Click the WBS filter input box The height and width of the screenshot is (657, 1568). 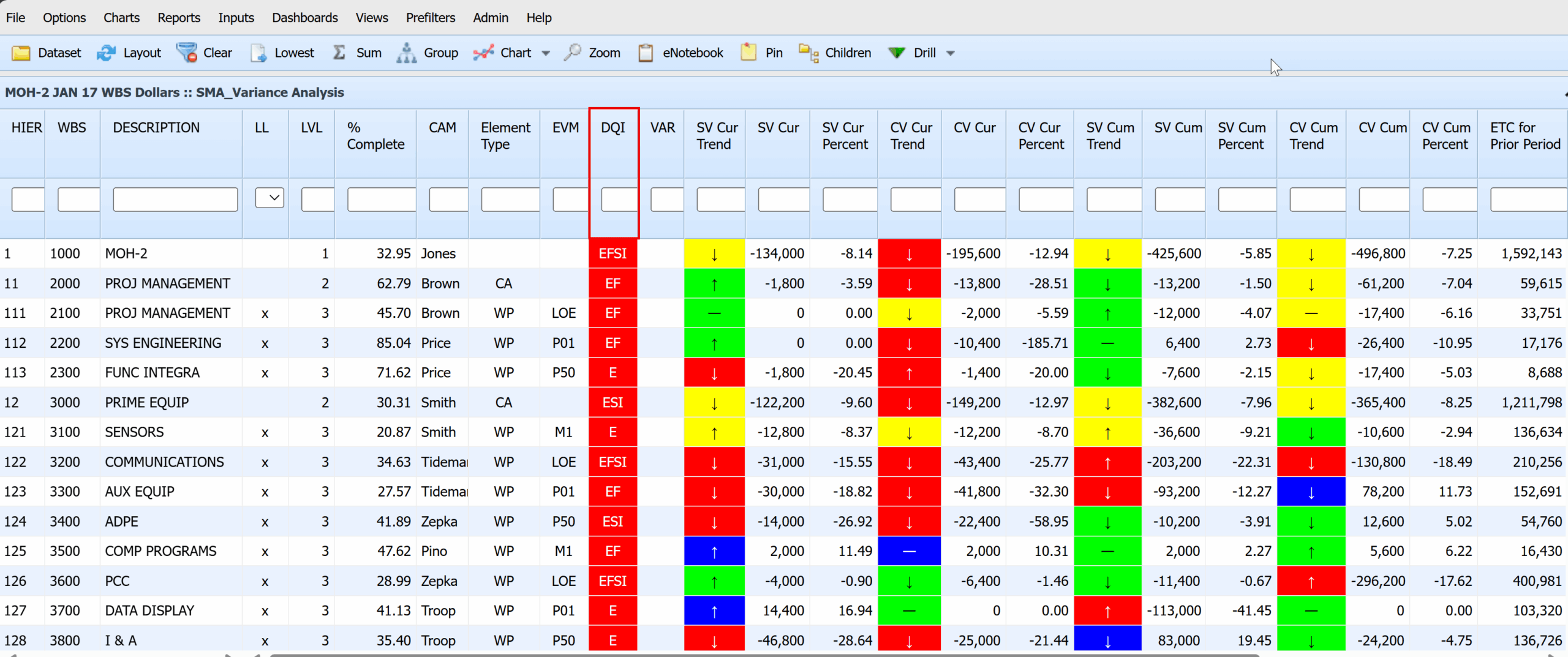[x=78, y=200]
